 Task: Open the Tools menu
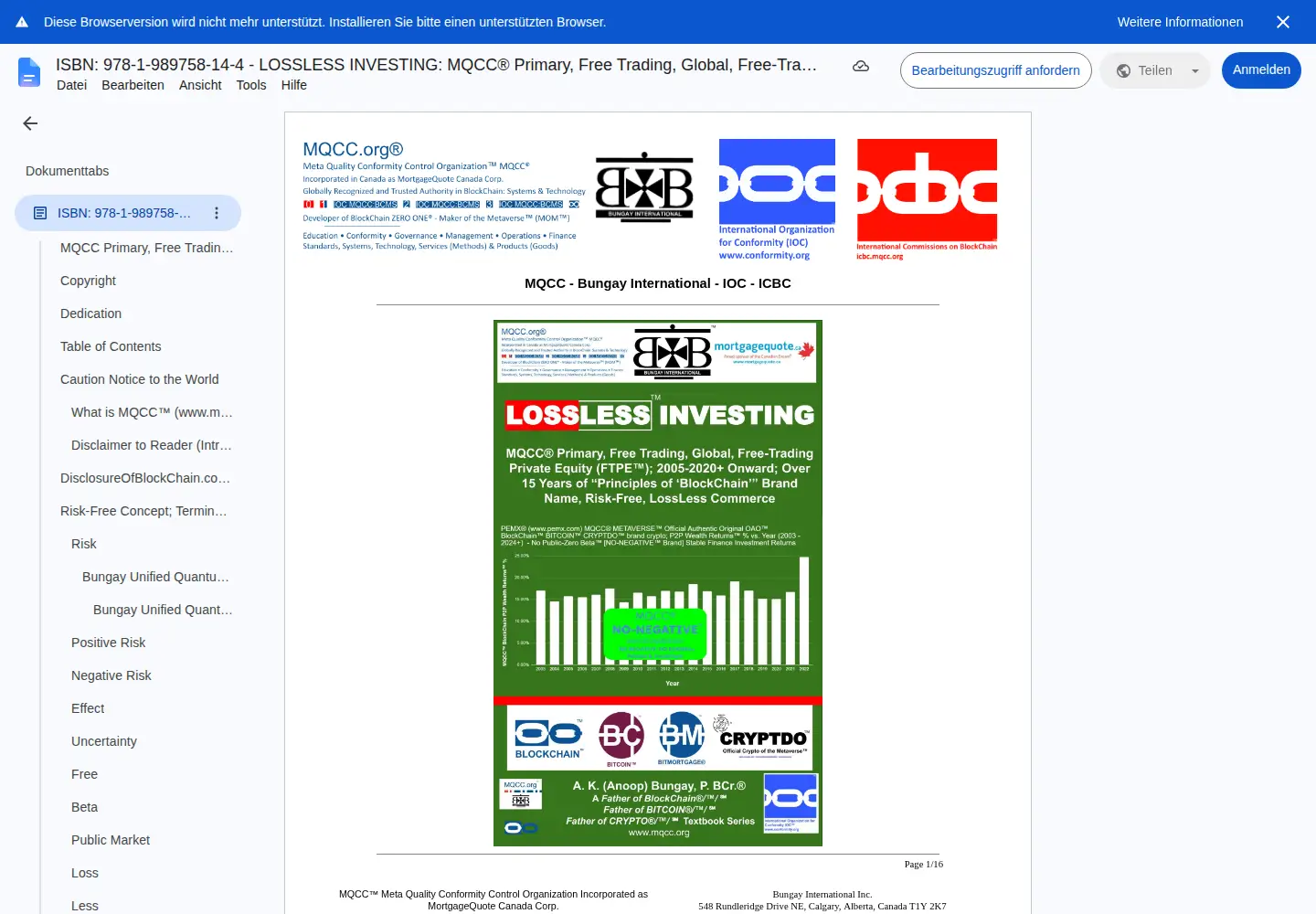click(251, 85)
